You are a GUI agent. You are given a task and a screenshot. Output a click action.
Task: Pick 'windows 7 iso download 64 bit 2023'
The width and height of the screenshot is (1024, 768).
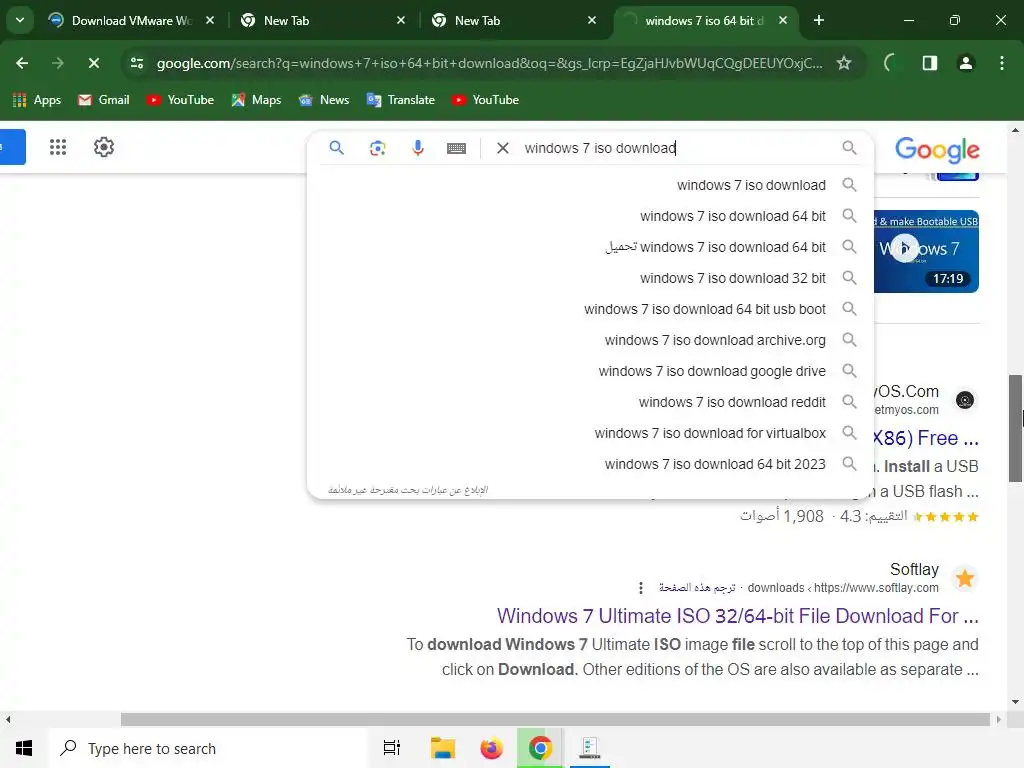590,464
